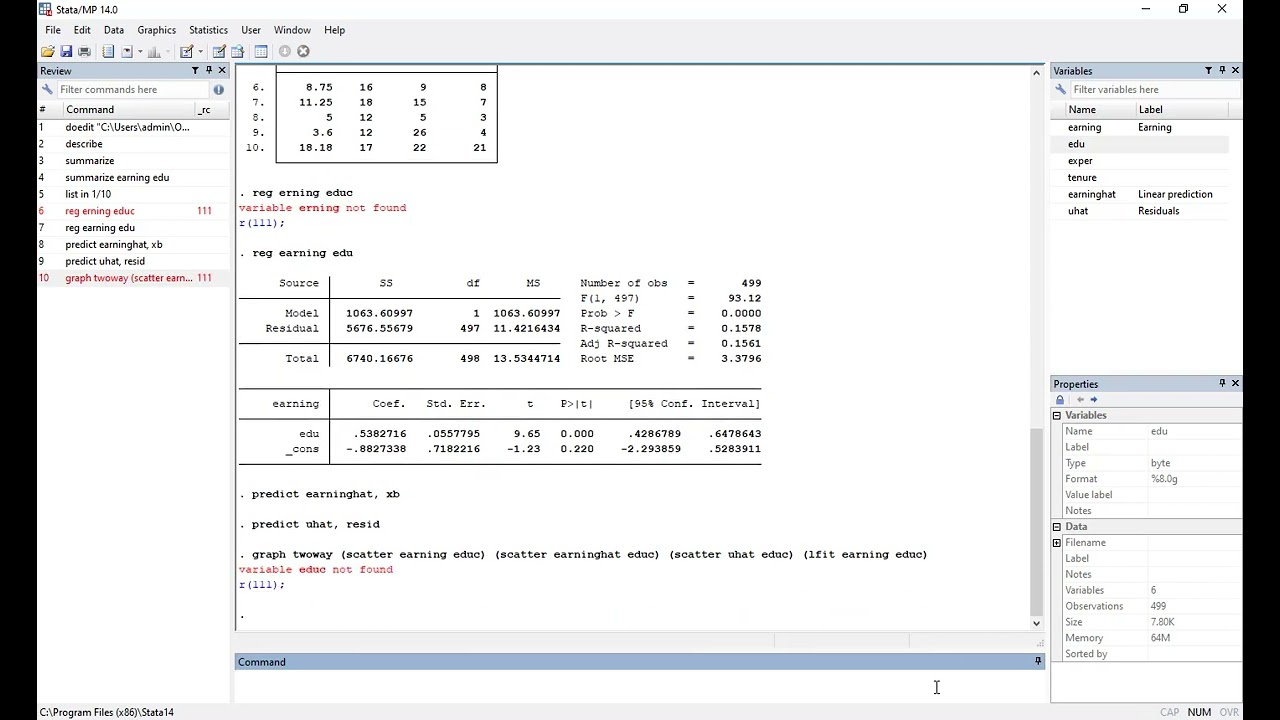Click the funnel icon in Variables panel
1280x720 pixels.
[1208, 71]
